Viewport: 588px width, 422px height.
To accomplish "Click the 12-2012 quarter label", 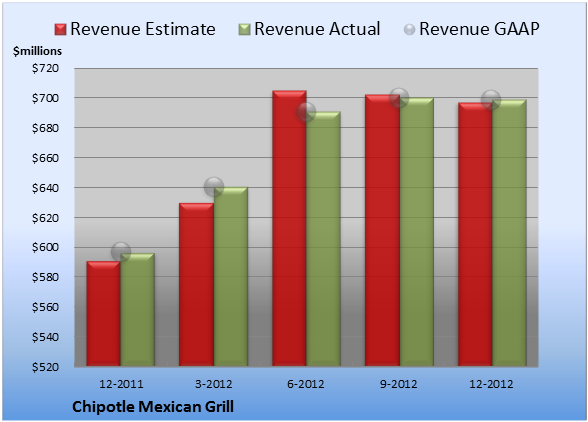I will click(x=491, y=384).
